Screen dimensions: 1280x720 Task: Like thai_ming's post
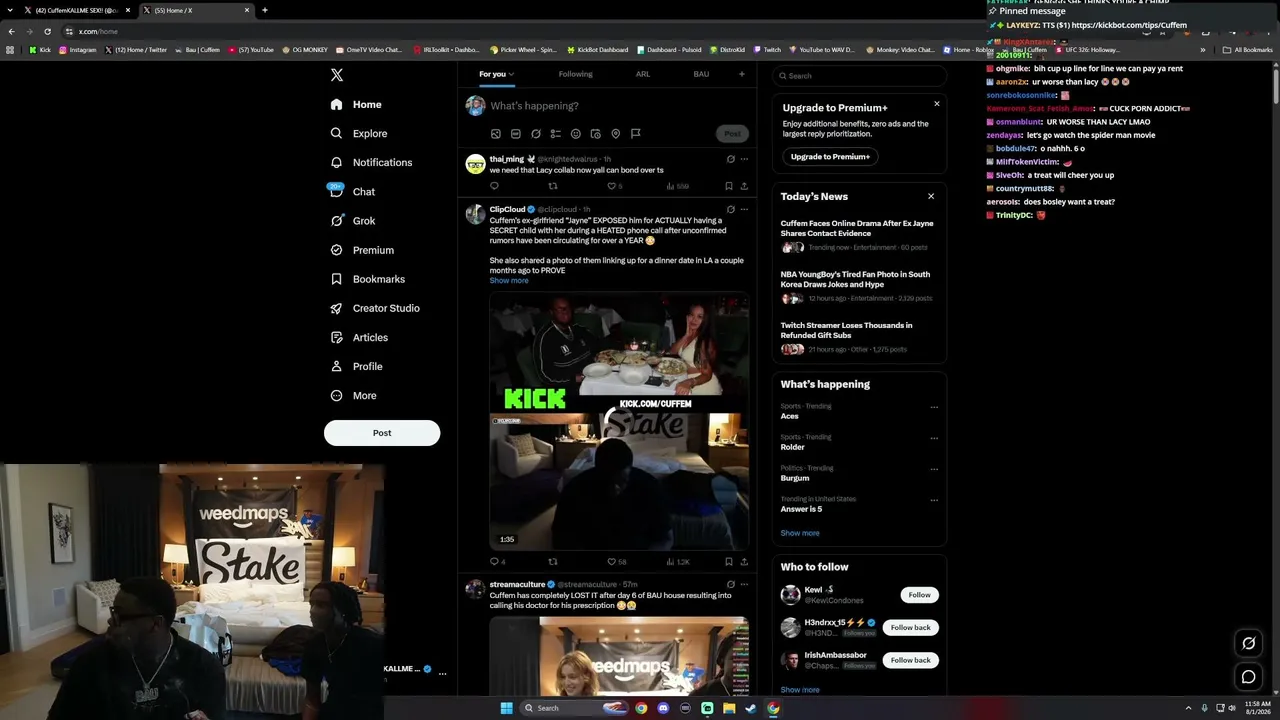point(614,186)
